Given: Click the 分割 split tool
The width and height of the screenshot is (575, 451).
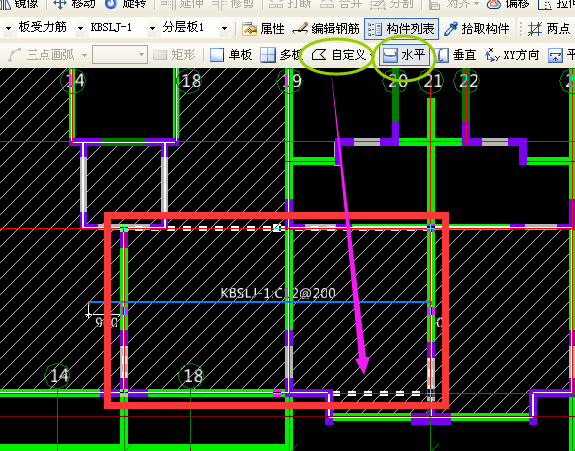Looking at the screenshot, I should [x=392, y=4].
